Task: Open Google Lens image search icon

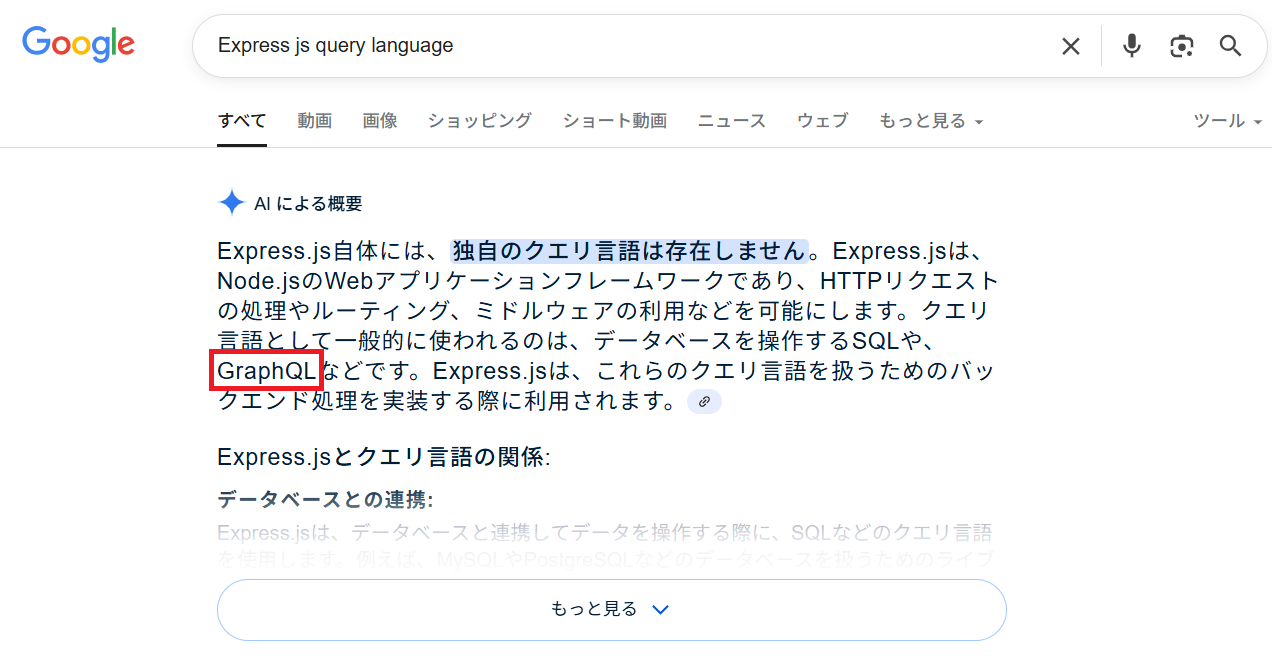Action: click(x=1181, y=46)
